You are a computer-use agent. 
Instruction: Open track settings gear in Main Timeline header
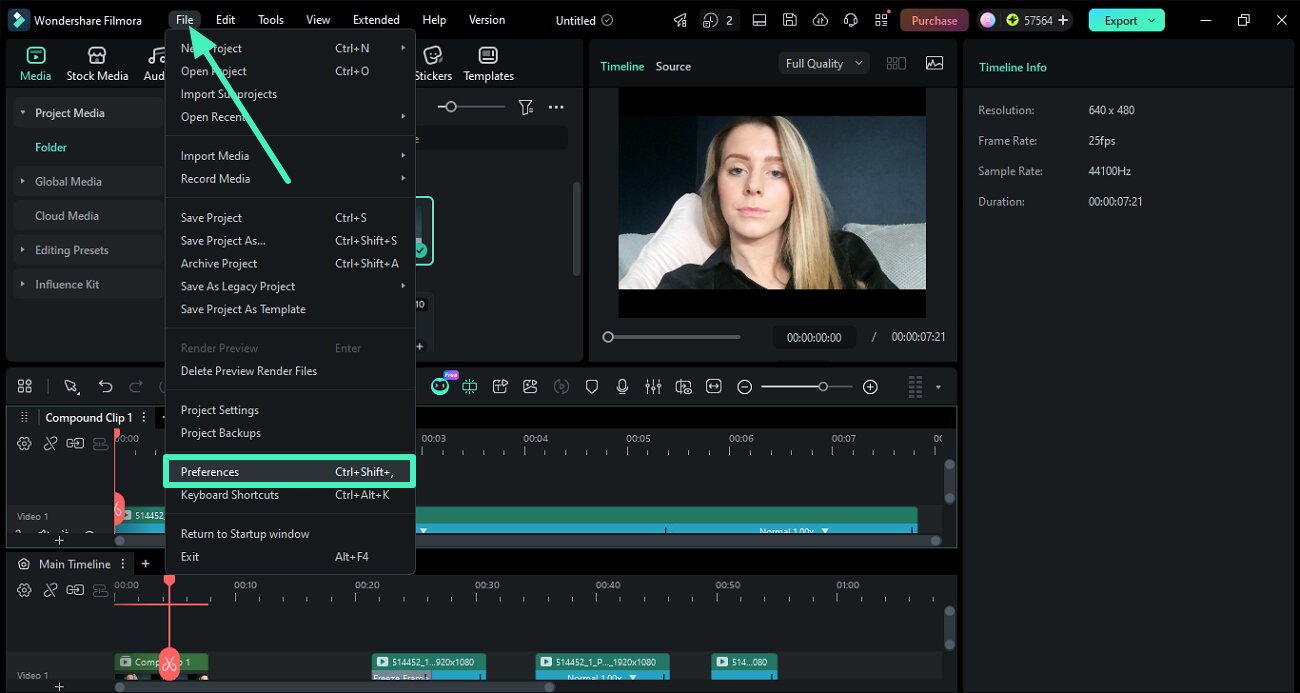click(24, 590)
